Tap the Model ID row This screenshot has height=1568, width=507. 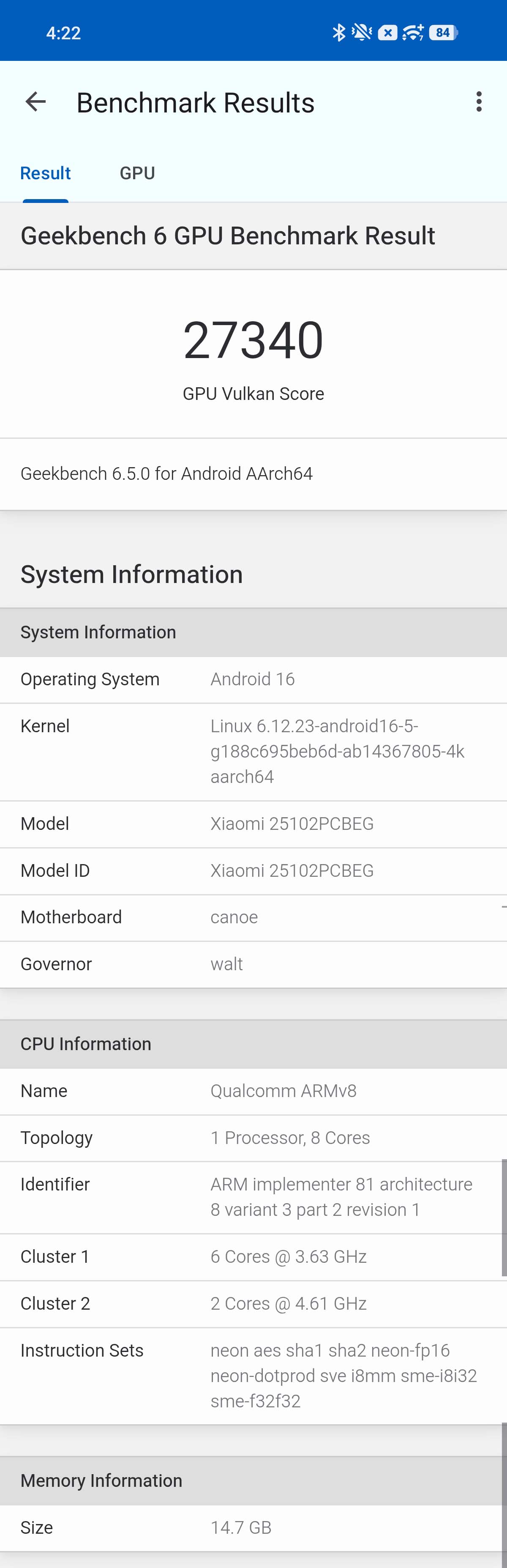point(253,870)
